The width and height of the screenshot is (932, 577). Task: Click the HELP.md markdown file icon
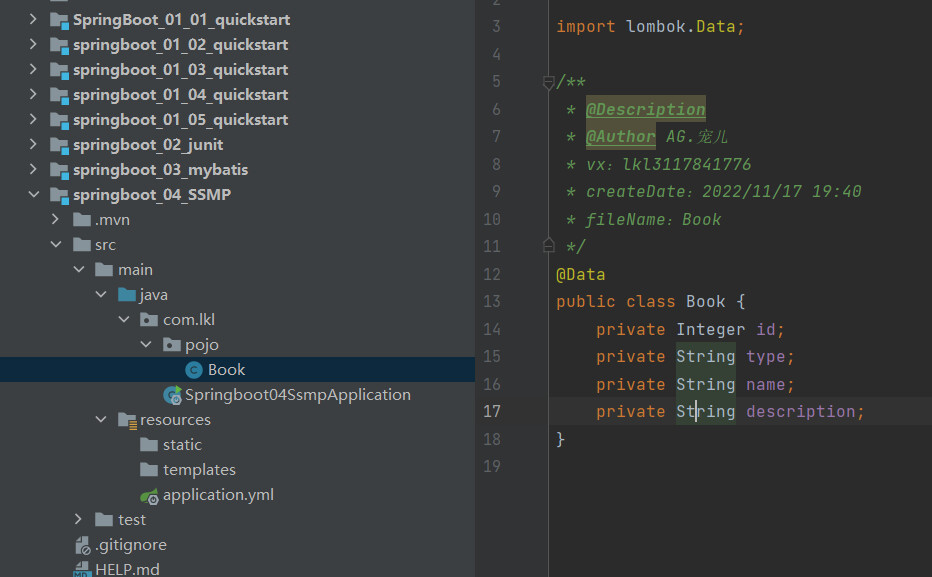coord(81,569)
